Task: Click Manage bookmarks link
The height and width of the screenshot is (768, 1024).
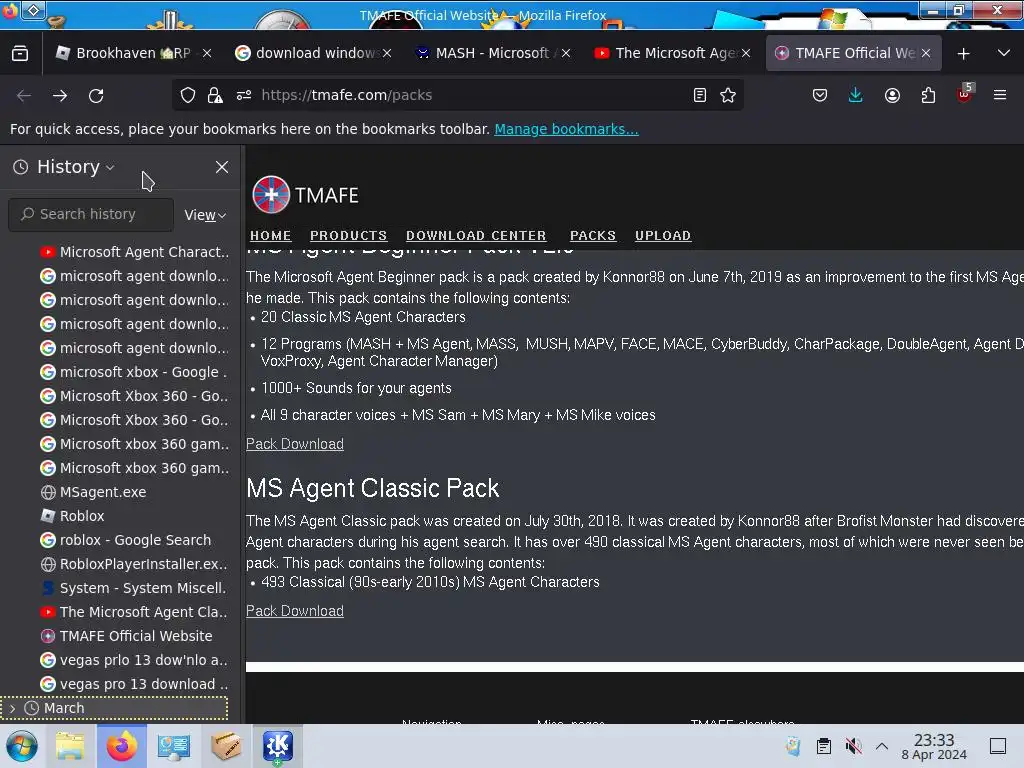Action: coord(566,129)
